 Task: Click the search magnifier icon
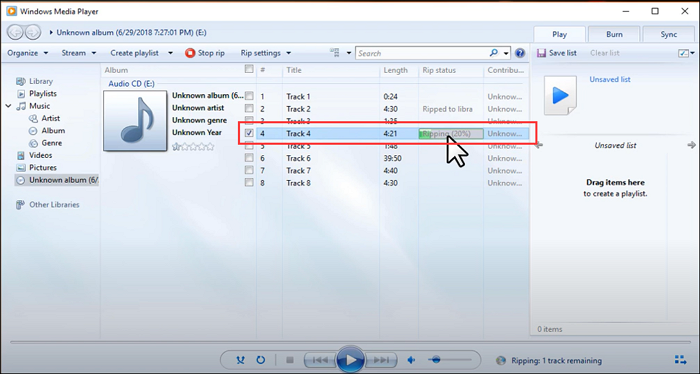494,53
